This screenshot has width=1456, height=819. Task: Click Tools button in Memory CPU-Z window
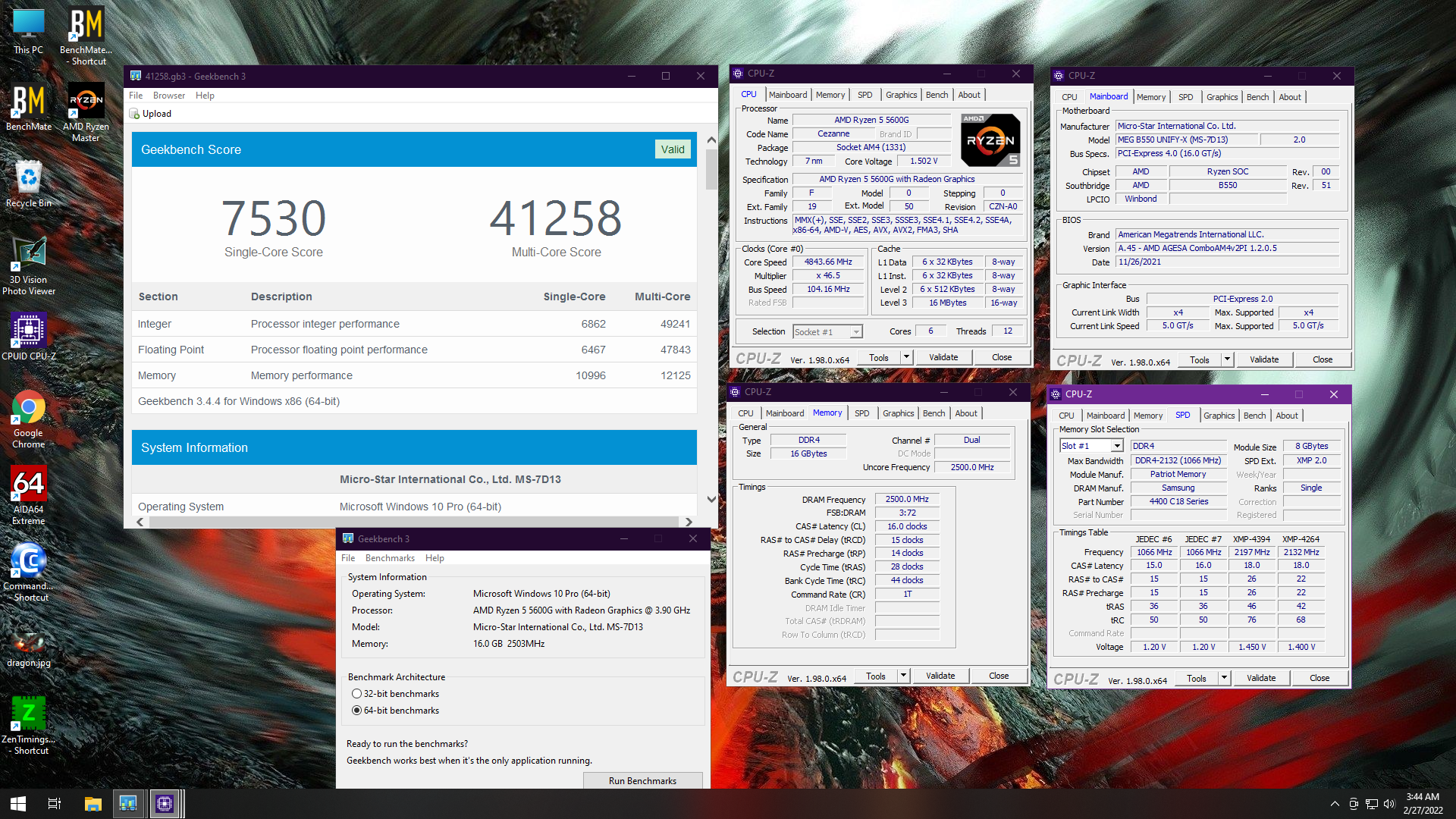[x=876, y=676]
